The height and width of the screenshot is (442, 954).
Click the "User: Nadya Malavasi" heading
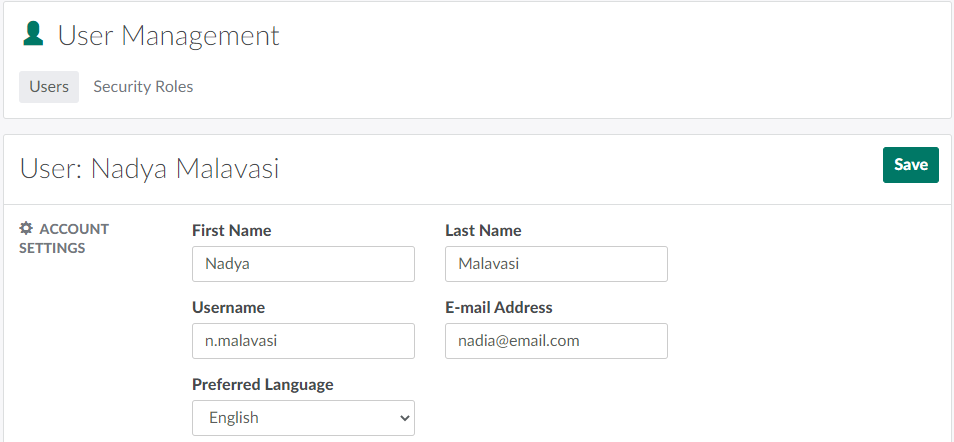150,169
